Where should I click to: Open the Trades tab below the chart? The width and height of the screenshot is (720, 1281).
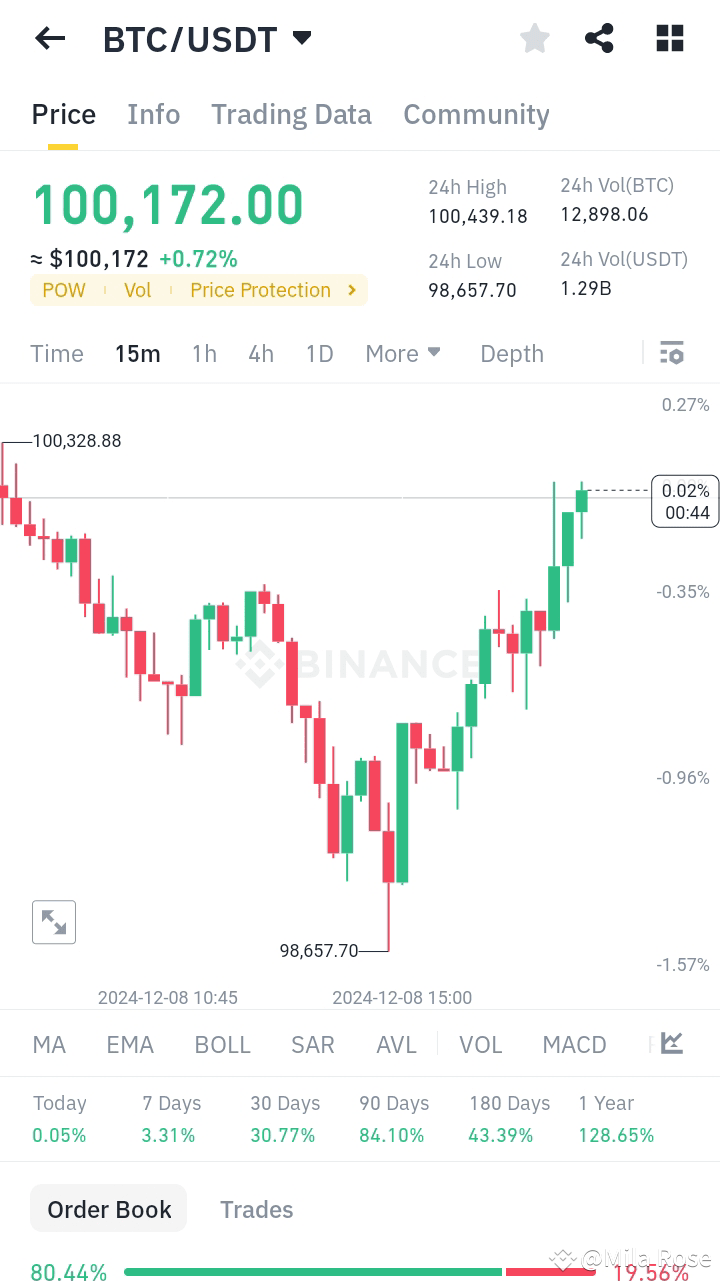pos(256,1209)
